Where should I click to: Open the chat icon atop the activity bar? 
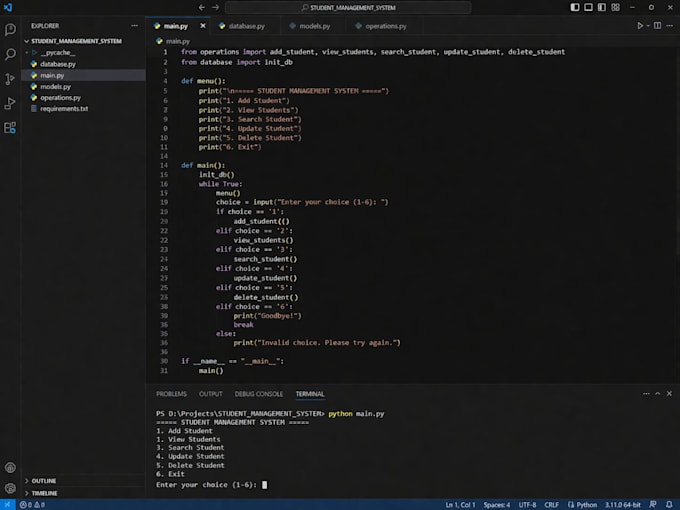[x=10, y=29]
